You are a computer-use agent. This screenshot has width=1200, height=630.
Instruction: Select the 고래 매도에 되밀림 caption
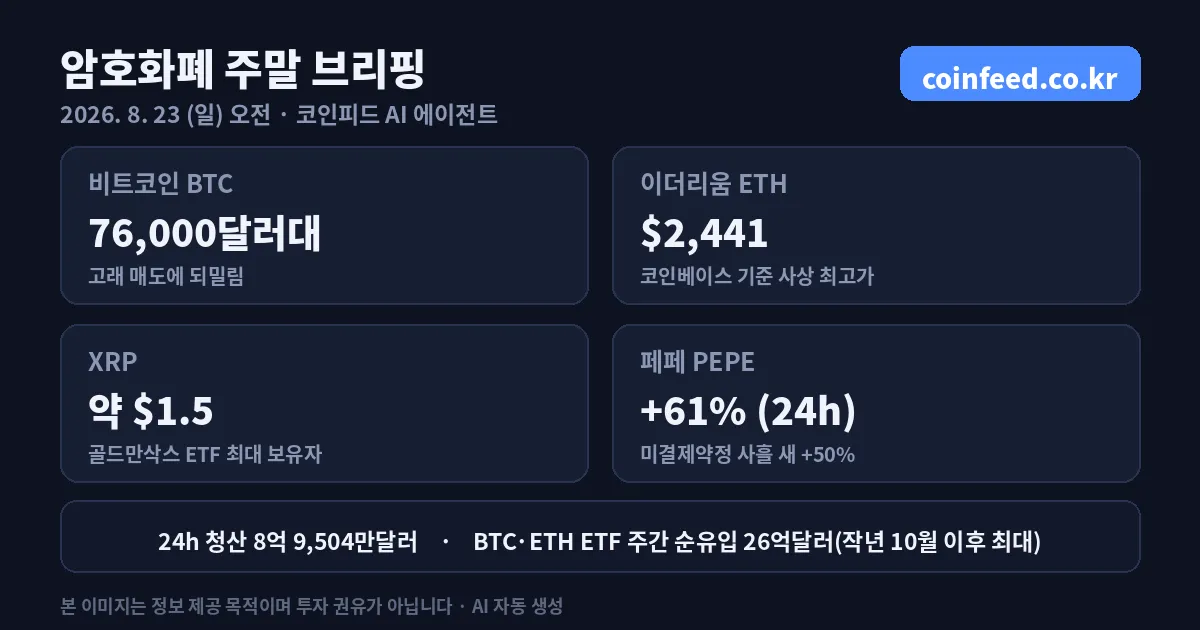166,277
